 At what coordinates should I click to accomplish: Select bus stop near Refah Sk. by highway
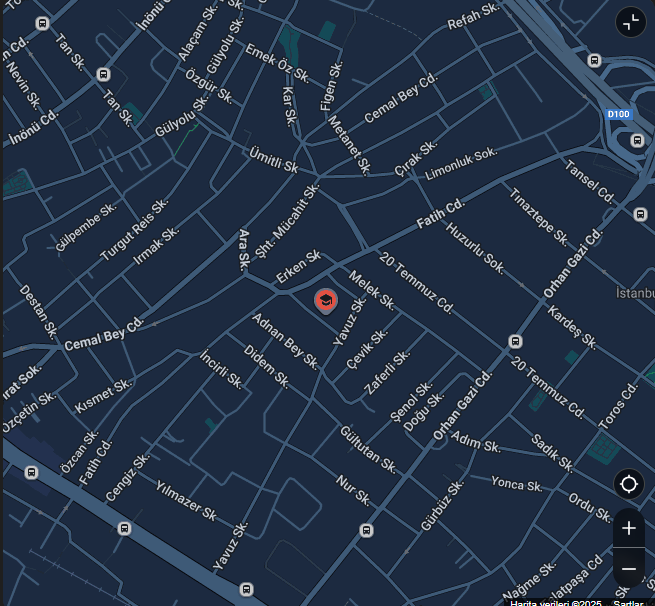[x=594, y=60]
